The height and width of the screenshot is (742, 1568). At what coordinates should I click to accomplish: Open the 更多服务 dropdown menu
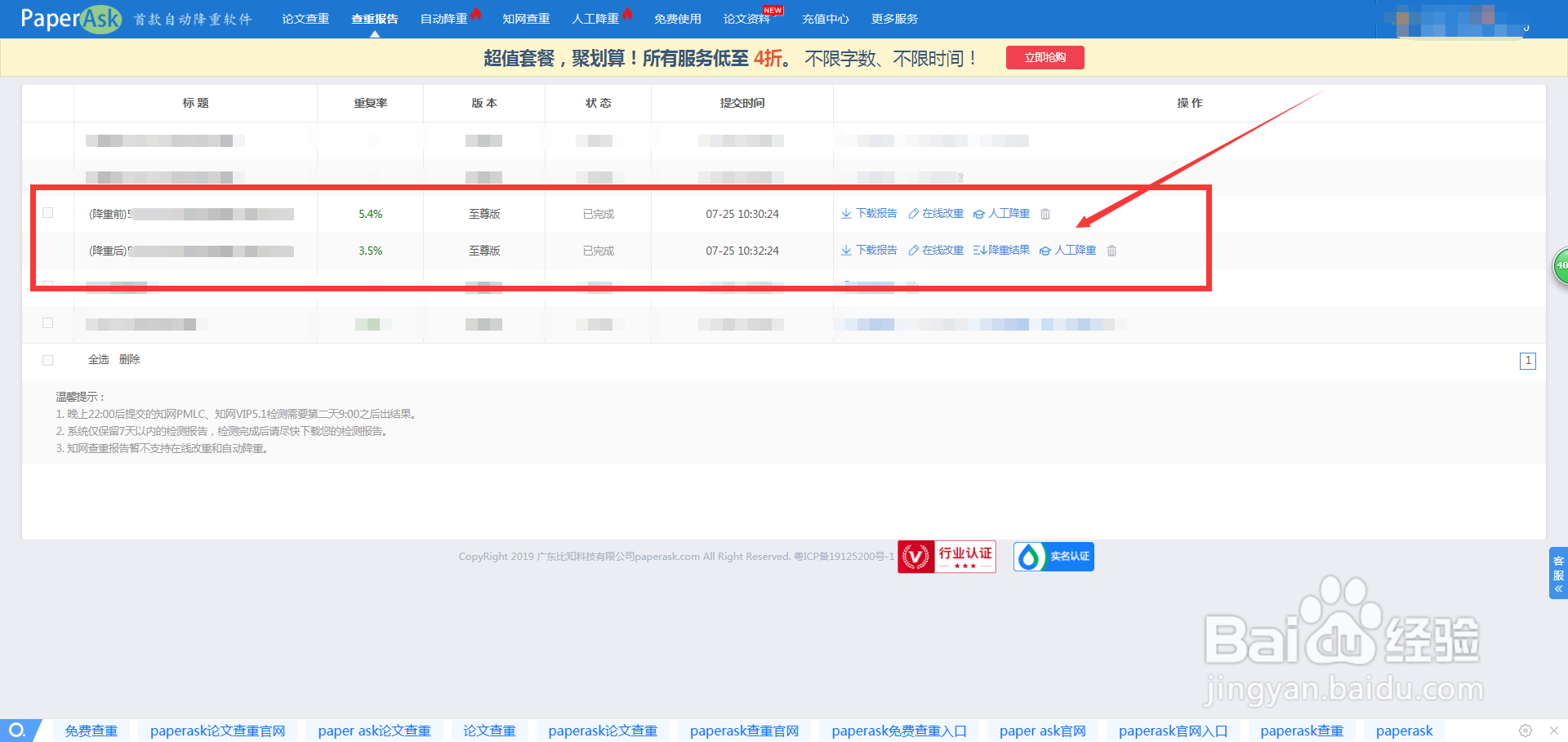pyautogui.click(x=897, y=18)
